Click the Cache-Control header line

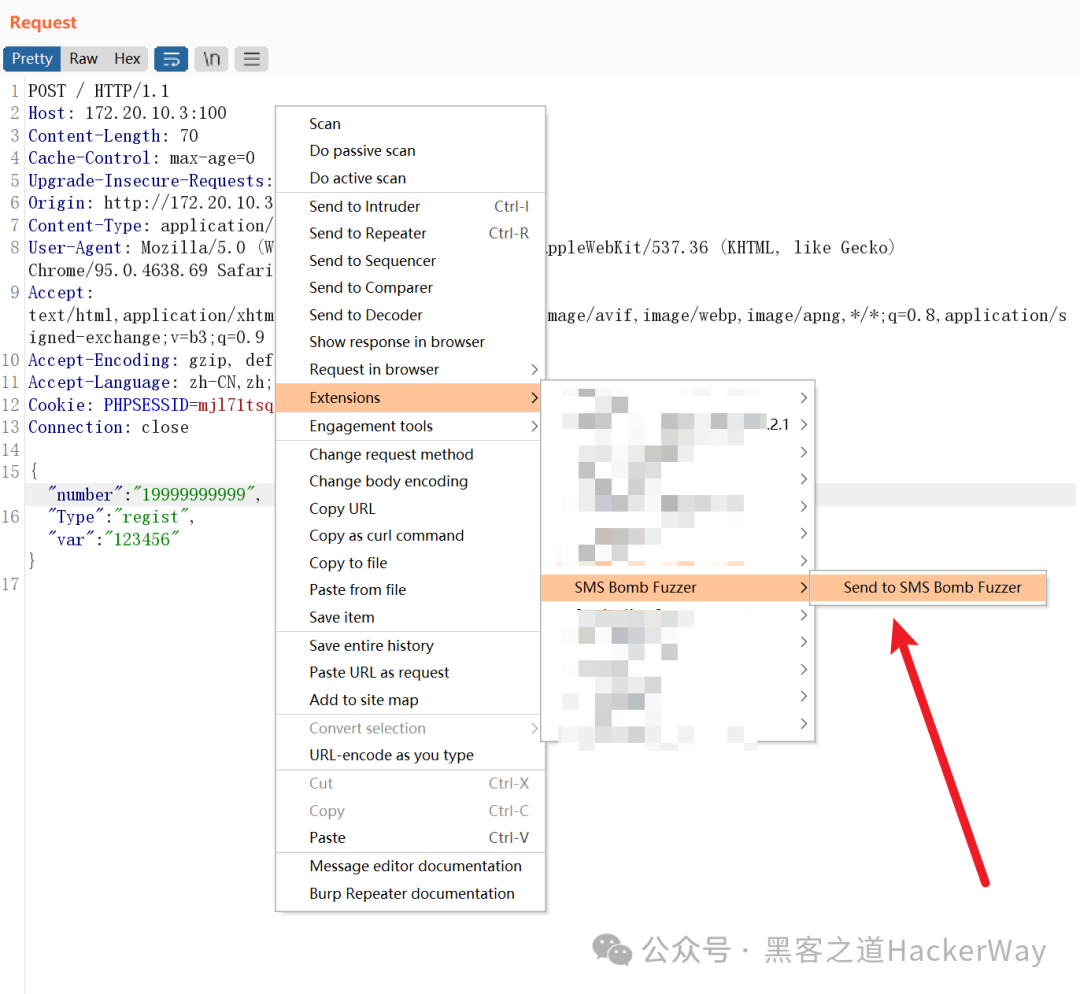click(142, 158)
